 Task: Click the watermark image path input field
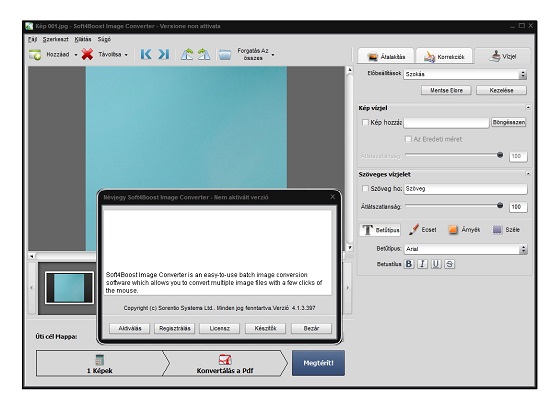point(446,122)
